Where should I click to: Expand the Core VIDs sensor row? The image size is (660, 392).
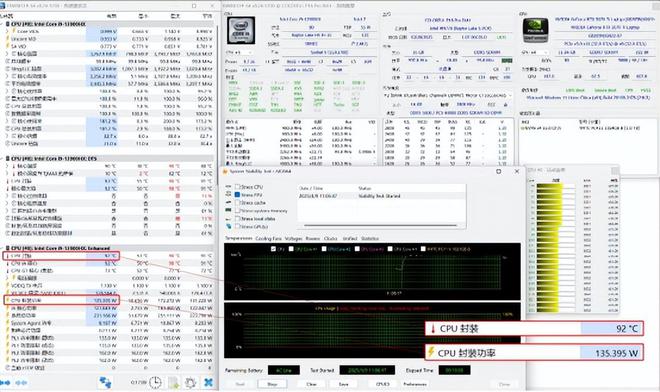tap(7, 31)
